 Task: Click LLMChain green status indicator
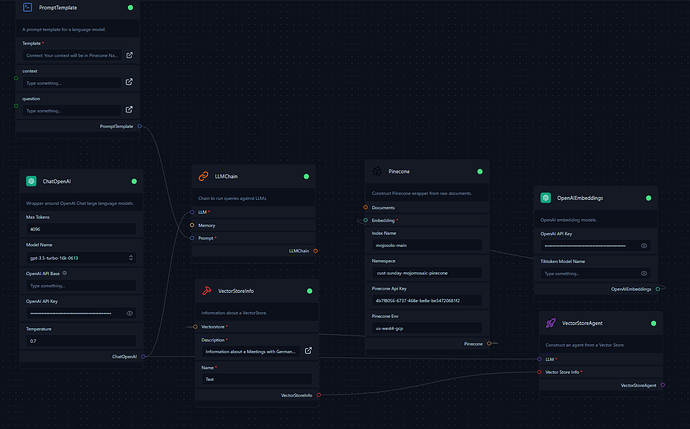click(306, 176)
